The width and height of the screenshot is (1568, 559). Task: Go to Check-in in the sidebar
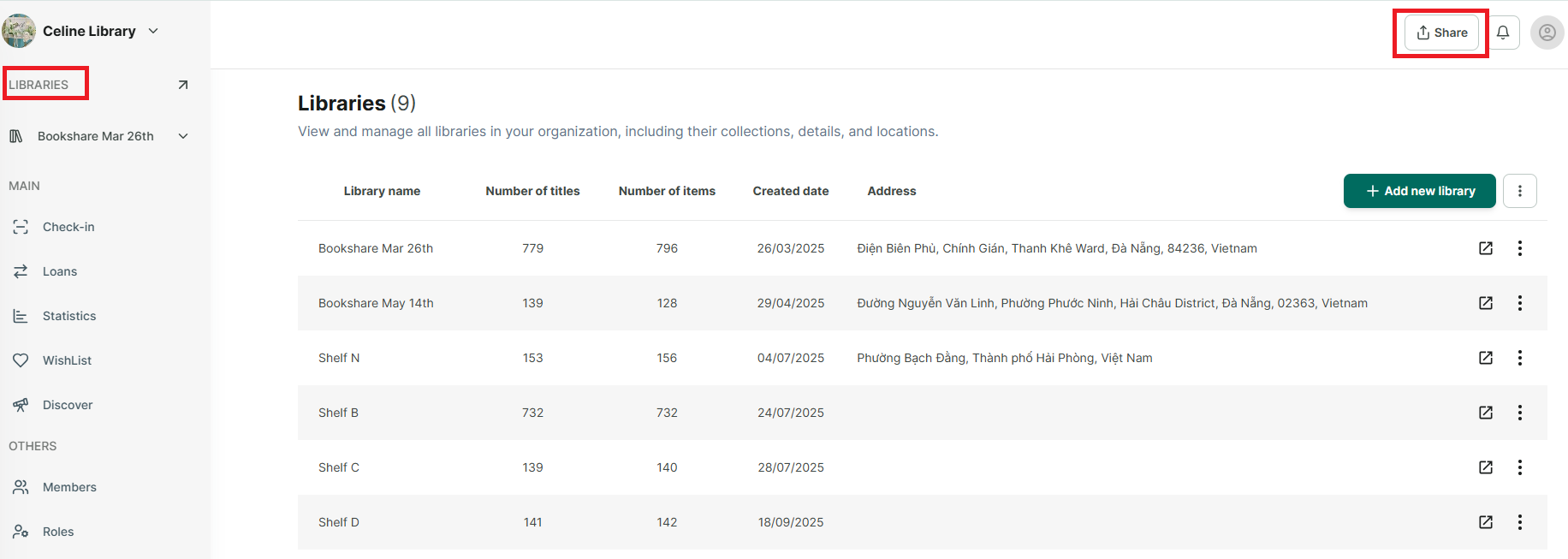point(68,227)
